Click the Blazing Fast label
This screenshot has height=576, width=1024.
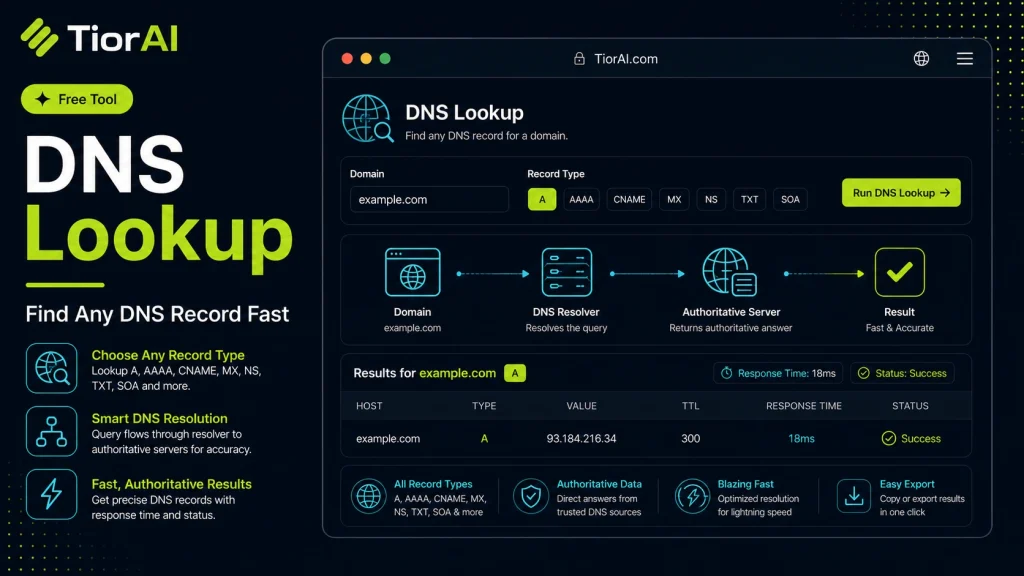click(745, 484)
